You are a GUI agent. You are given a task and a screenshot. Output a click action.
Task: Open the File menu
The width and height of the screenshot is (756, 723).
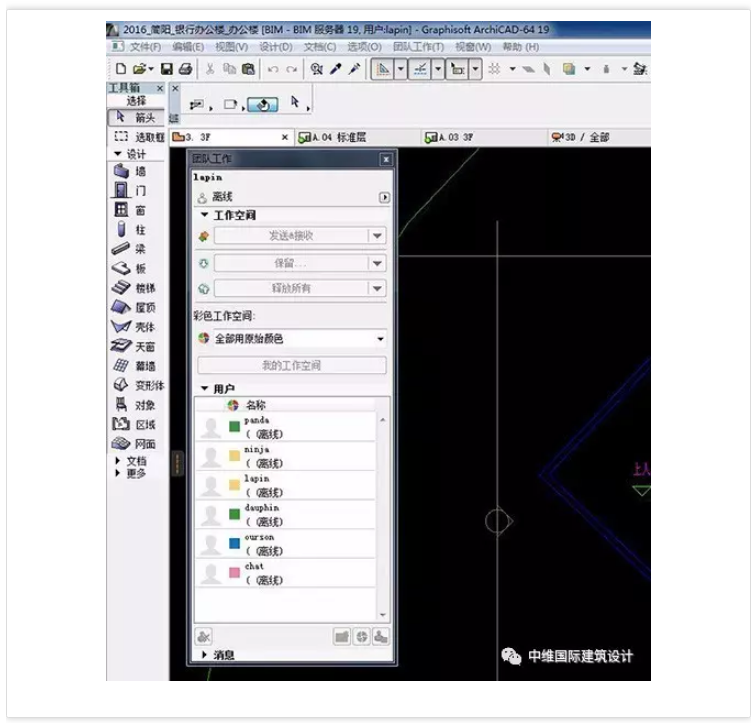[145, 47]
